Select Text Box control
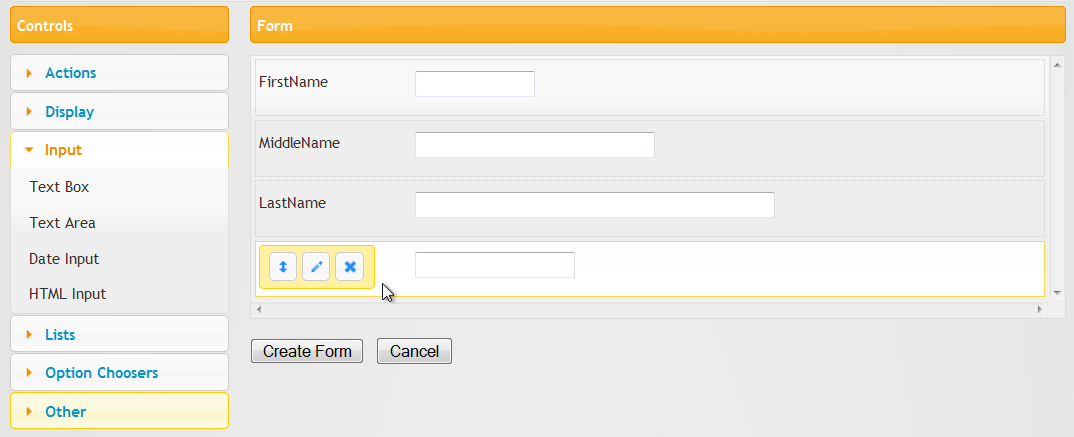The image size is (1074, 437). pos(59,187)
